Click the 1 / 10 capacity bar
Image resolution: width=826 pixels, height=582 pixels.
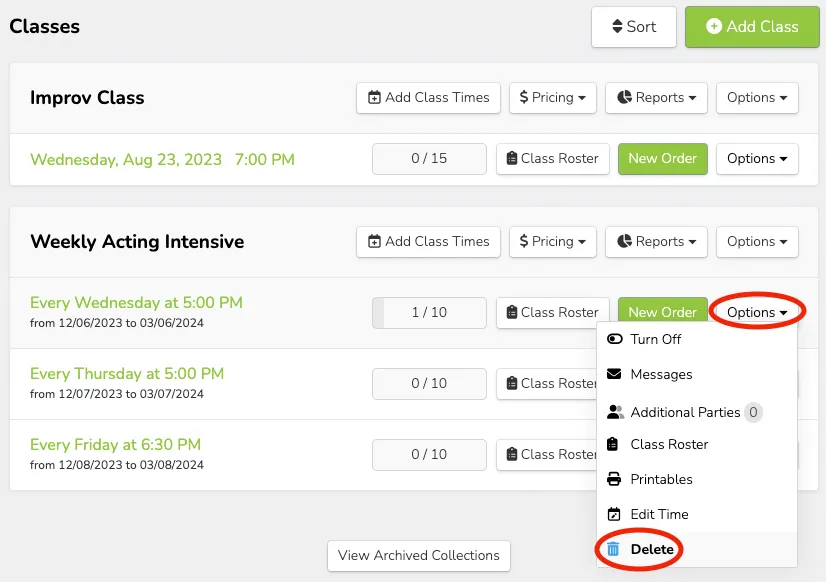(x=429, y=313)
